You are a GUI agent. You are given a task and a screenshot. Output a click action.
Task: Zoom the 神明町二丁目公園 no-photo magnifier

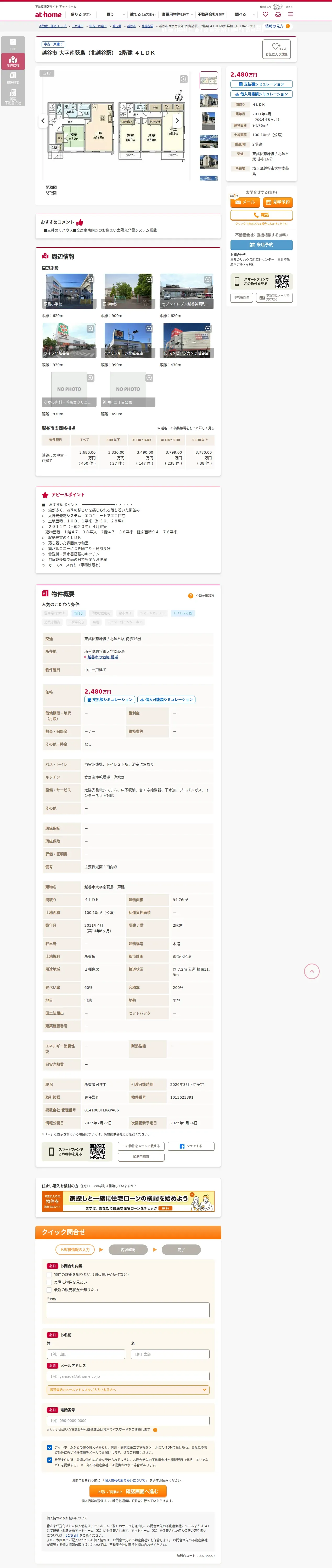[149, 378]
